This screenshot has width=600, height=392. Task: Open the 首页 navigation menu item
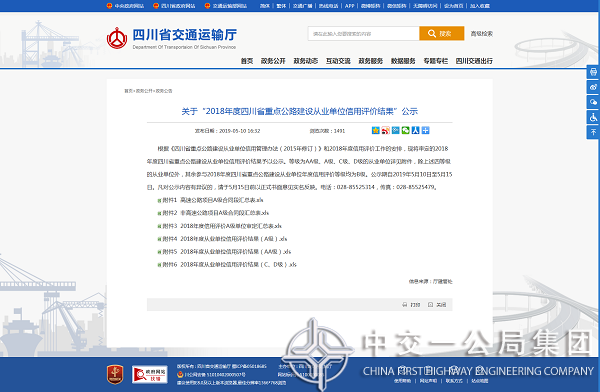pyautogui.click(x=247, y=61)
